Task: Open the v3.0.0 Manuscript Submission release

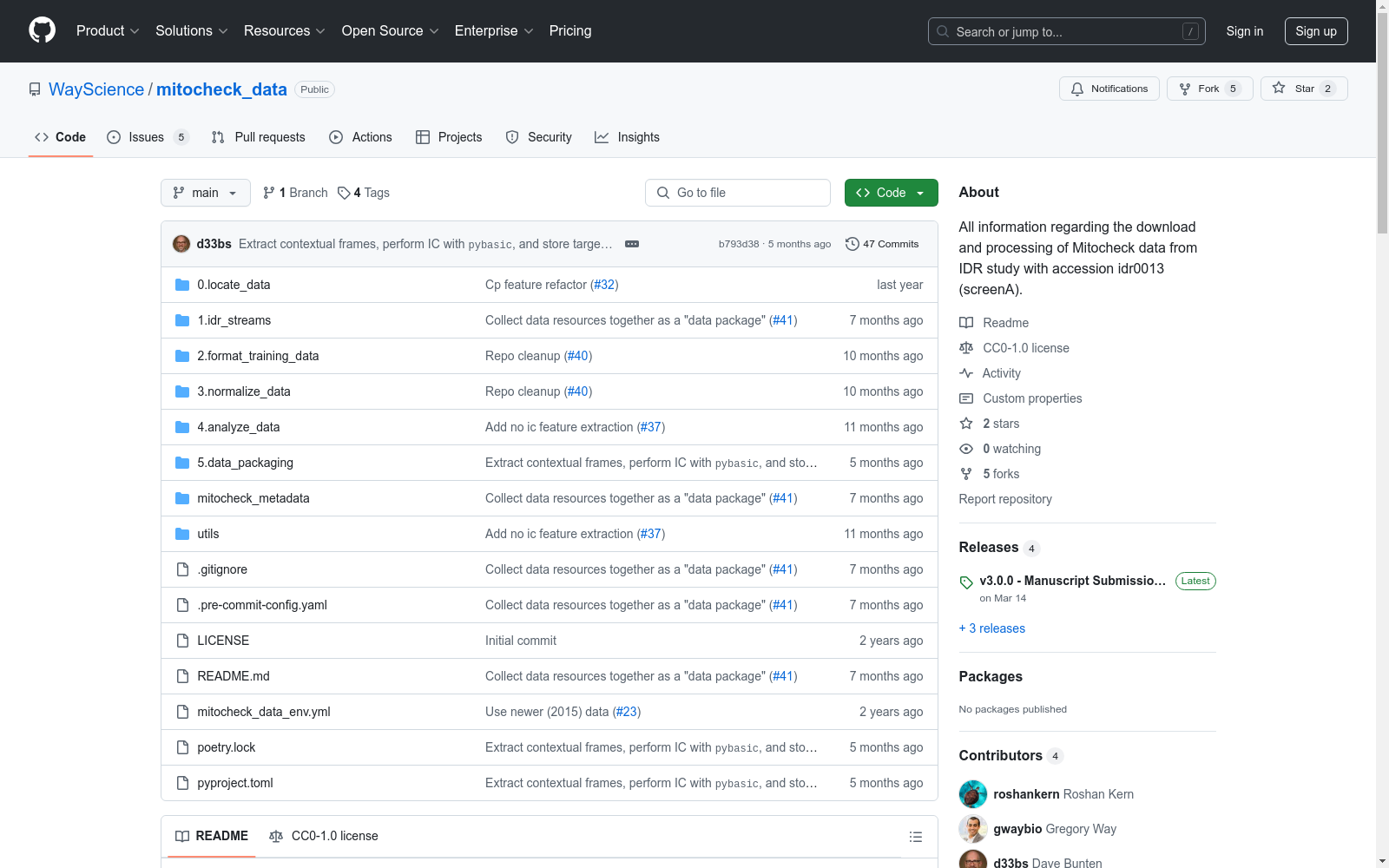Action: (1073, 581)
